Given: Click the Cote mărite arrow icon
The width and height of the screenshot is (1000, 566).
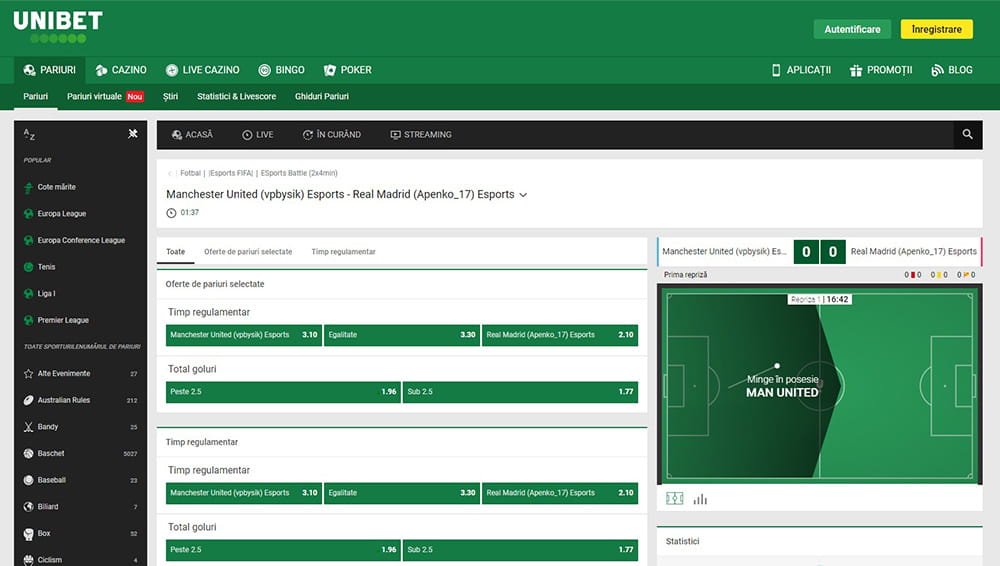Looking at the screenshot, I should tap(28, 187).
